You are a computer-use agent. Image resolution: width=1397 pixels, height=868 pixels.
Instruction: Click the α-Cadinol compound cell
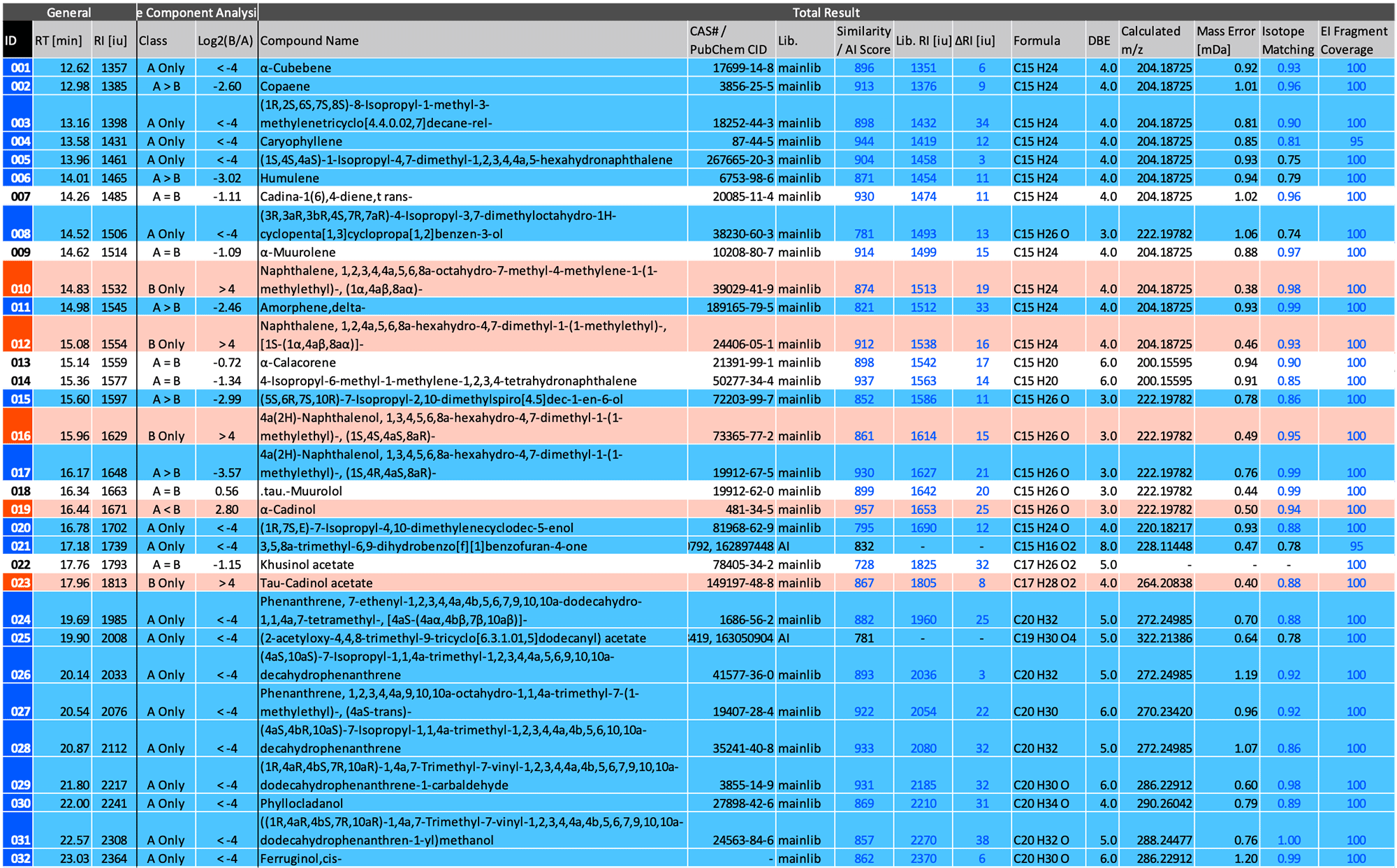pyautogui.click(x=288, y=510)
